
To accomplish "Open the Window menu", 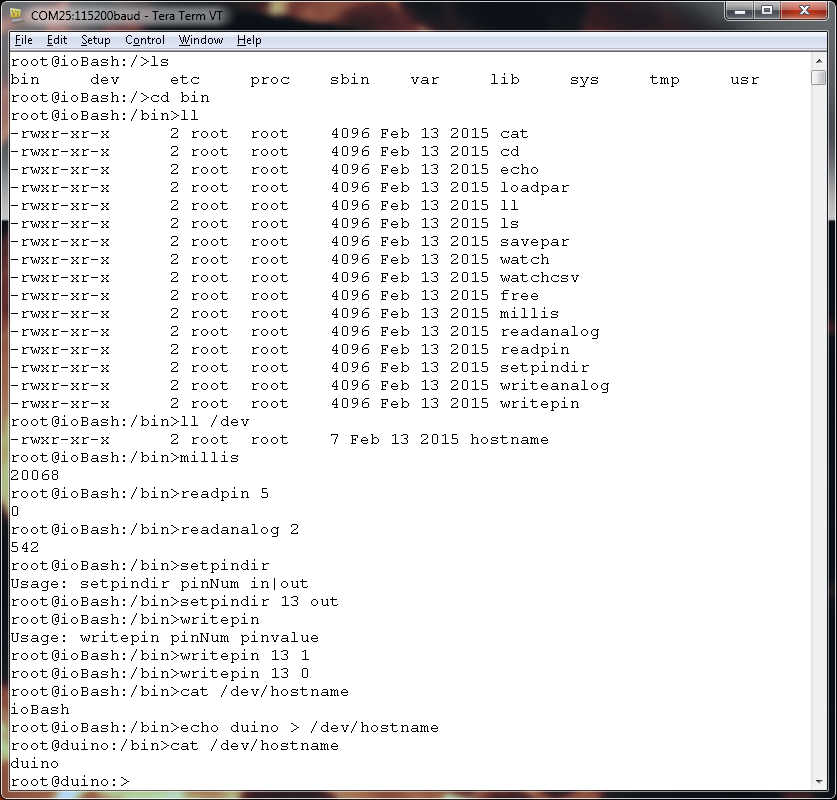I will pyautogui.click(x=201, y=40).
